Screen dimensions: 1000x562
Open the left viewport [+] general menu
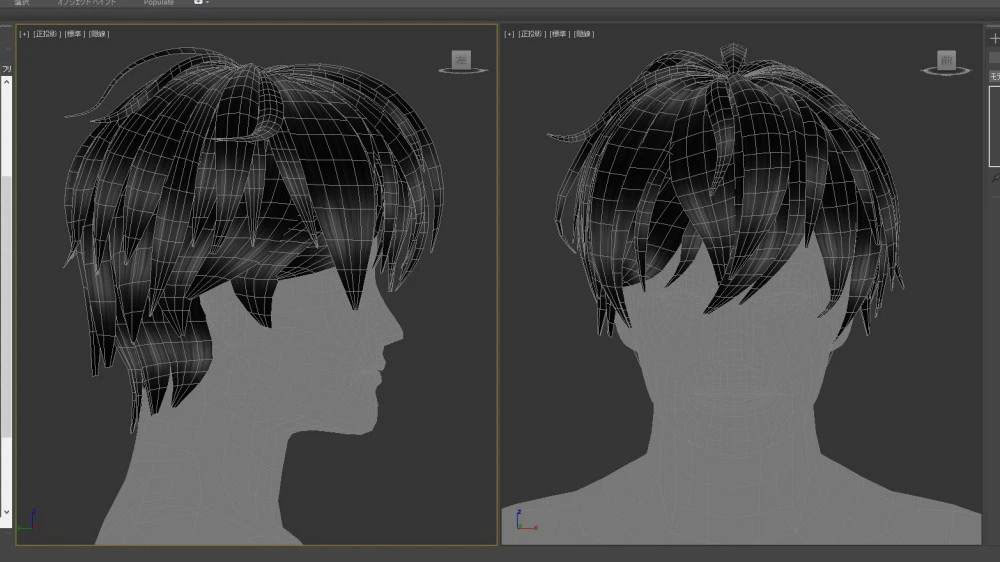coord(24,34)
